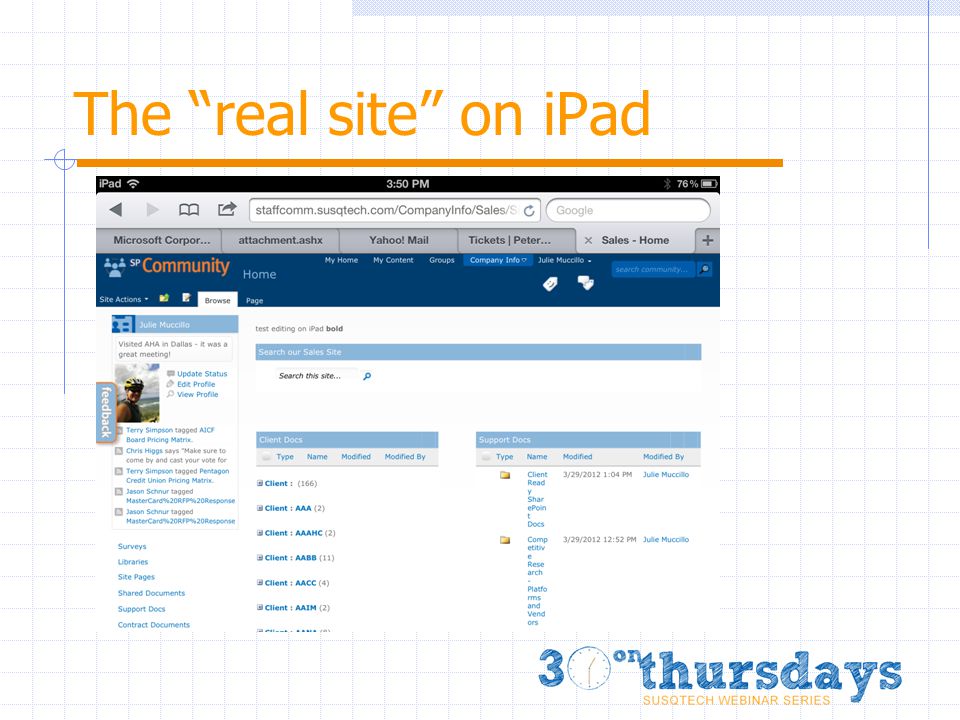
Task: Switch to the attachment.ashx tab
Action: pyautogui.click(x=280, y=241)
